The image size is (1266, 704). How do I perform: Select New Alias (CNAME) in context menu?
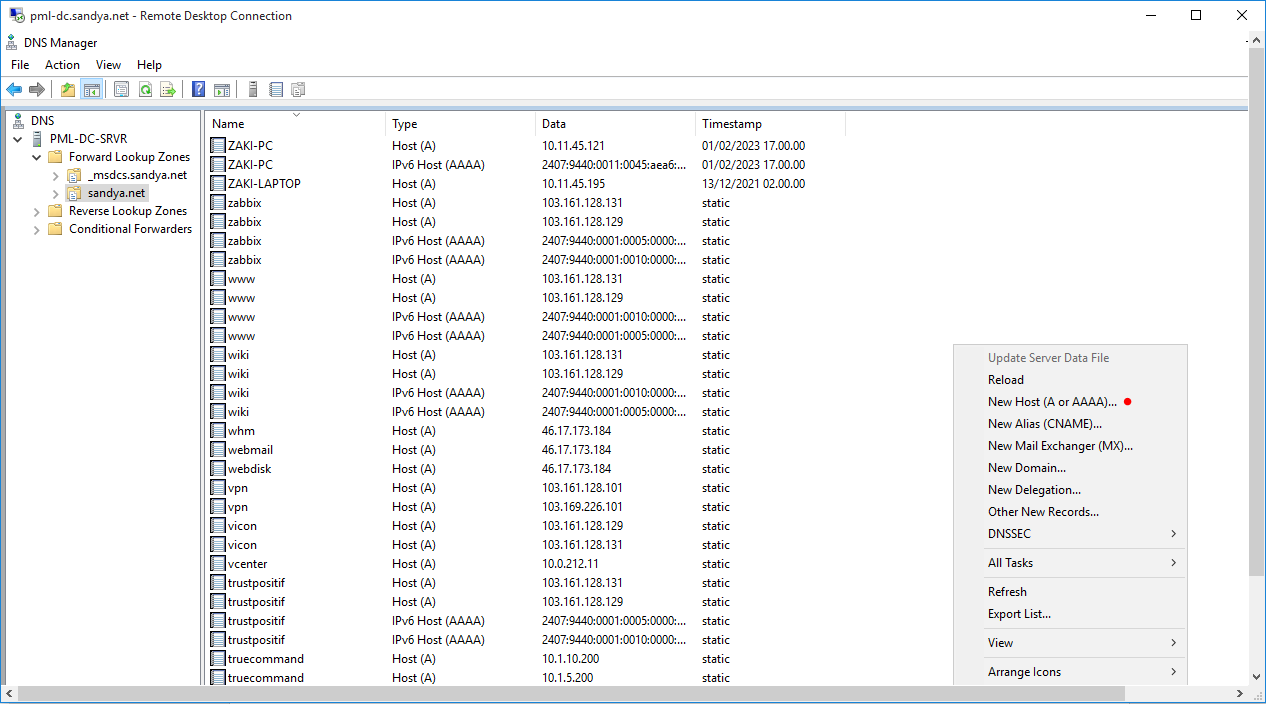click(1044, 424)
